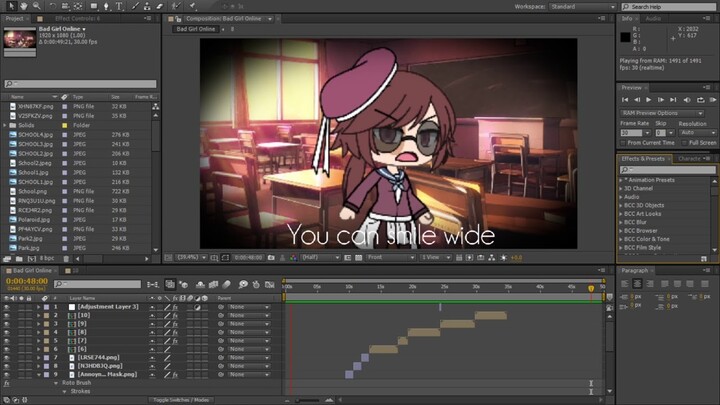The width and height of the screenshot is (720, 405).
Task: Hide layer [9] visibility eye
Action: point(6,324)
